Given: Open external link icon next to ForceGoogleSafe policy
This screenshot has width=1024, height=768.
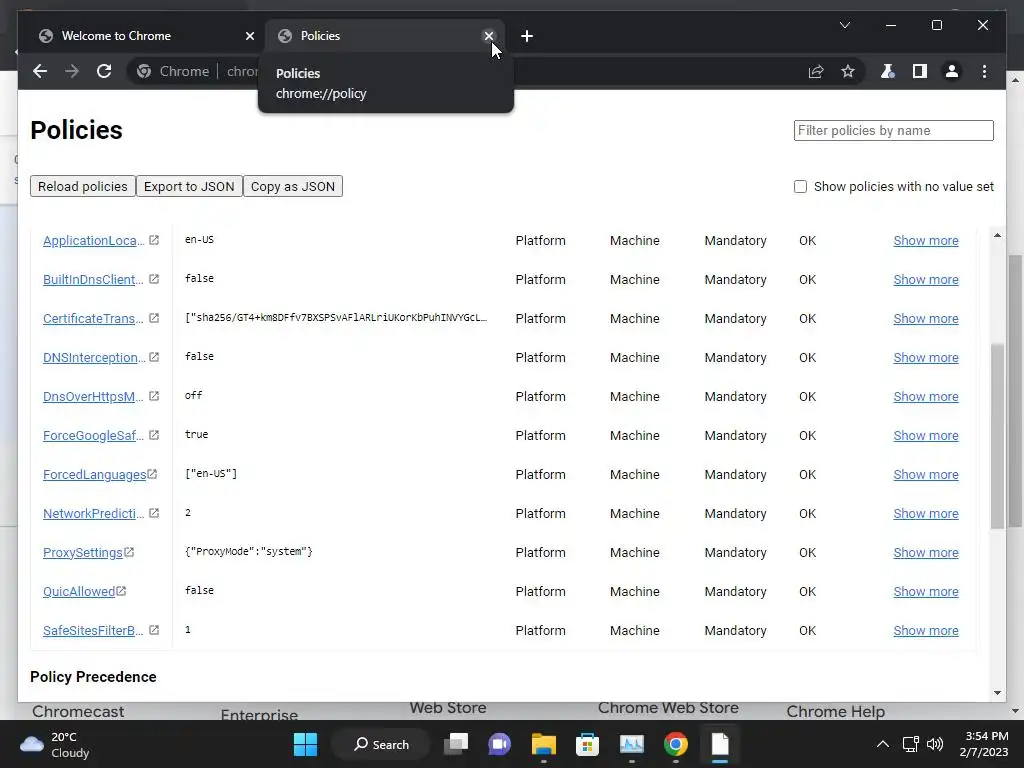Looking at the screenshot, I should coord(154,435).
